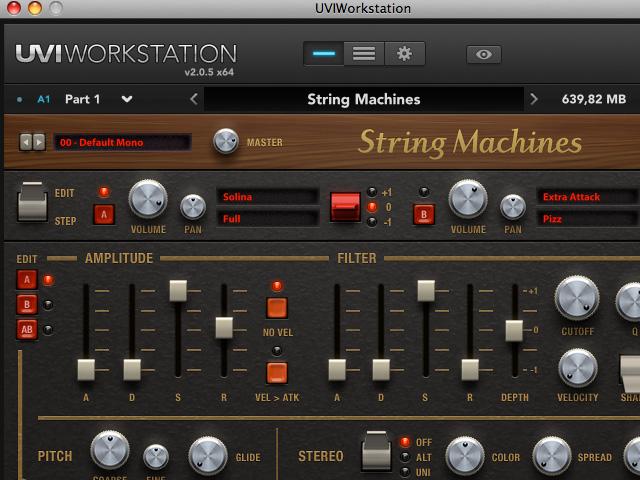Select STEREO ALT mode

click(405, 457)
